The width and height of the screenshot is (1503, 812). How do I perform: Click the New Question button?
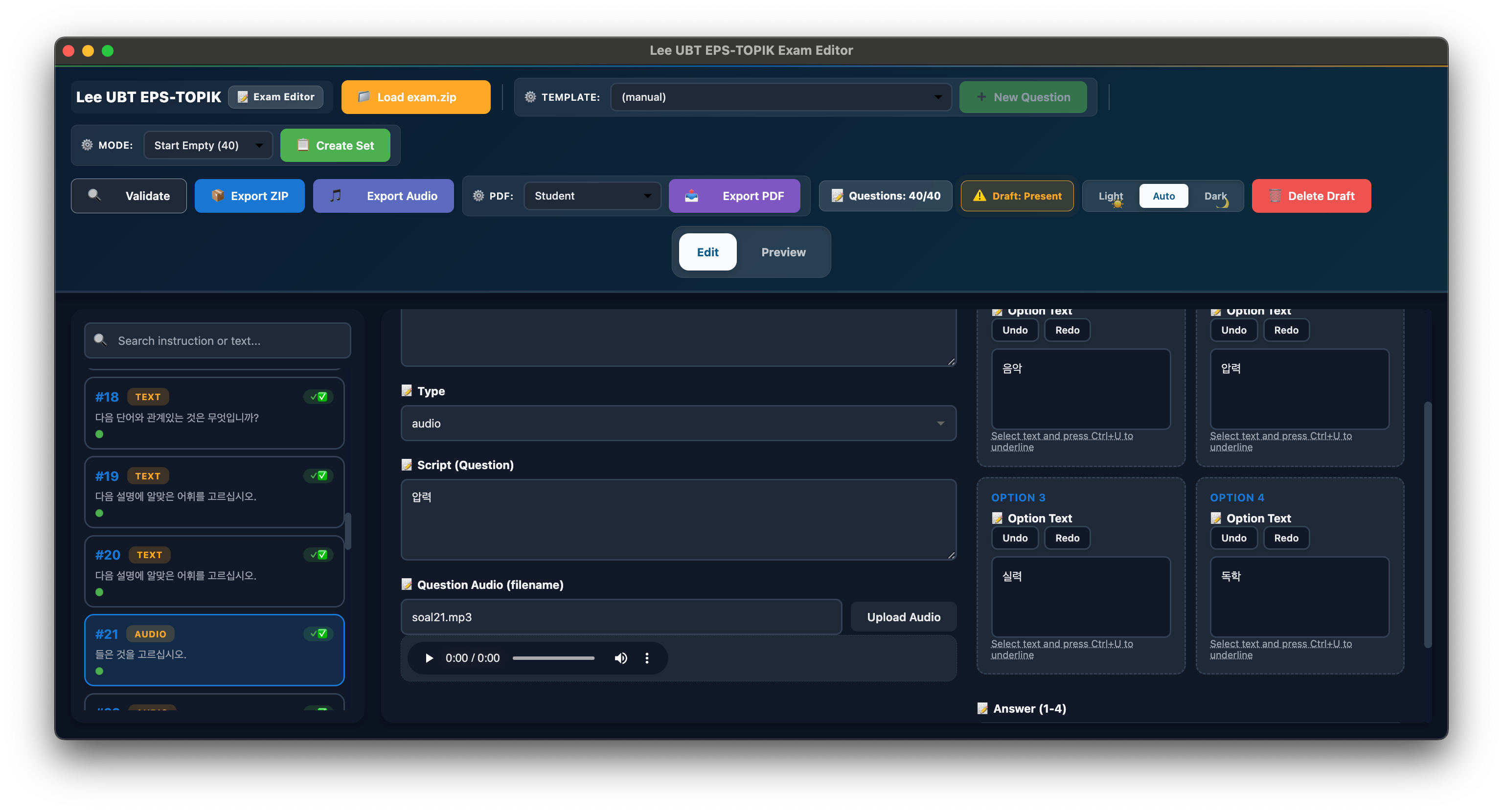tap(1023, 97)
